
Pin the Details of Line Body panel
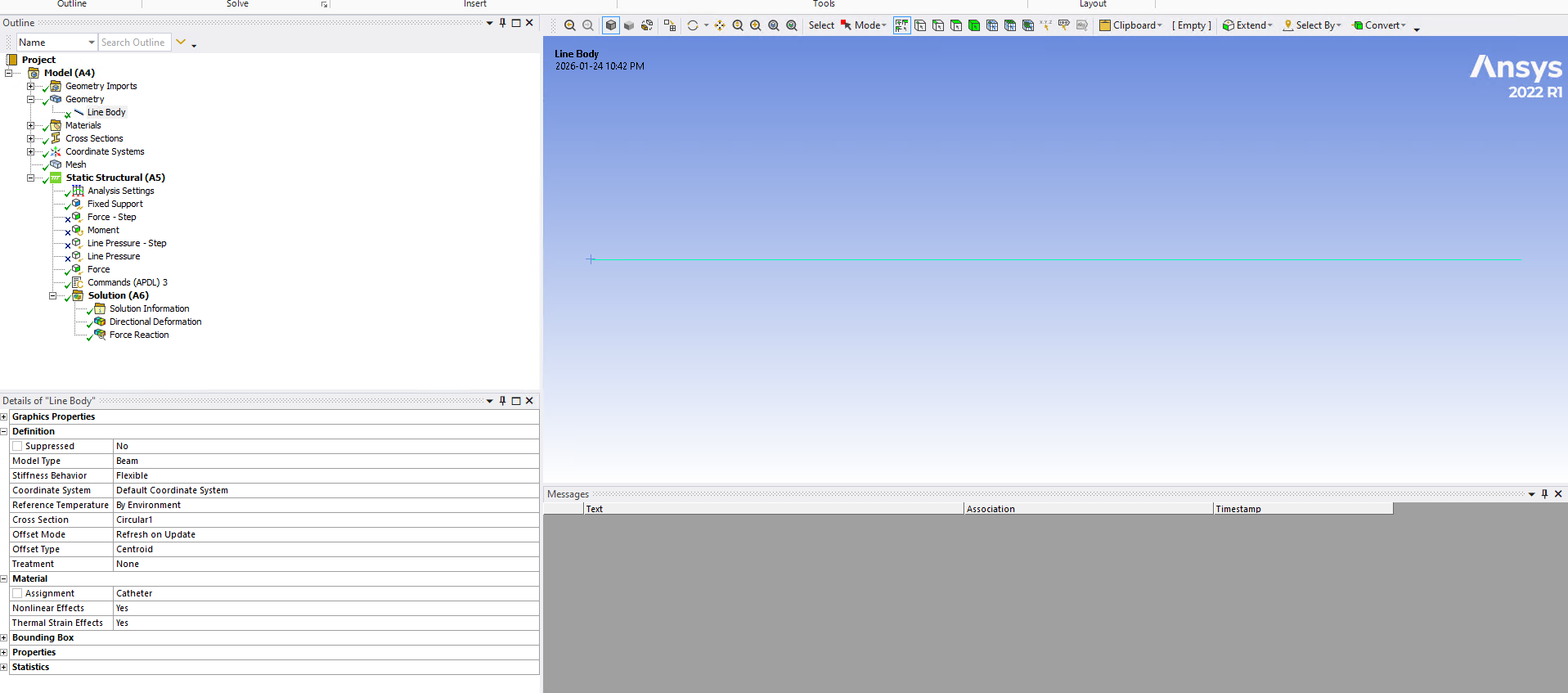point(503,401)
